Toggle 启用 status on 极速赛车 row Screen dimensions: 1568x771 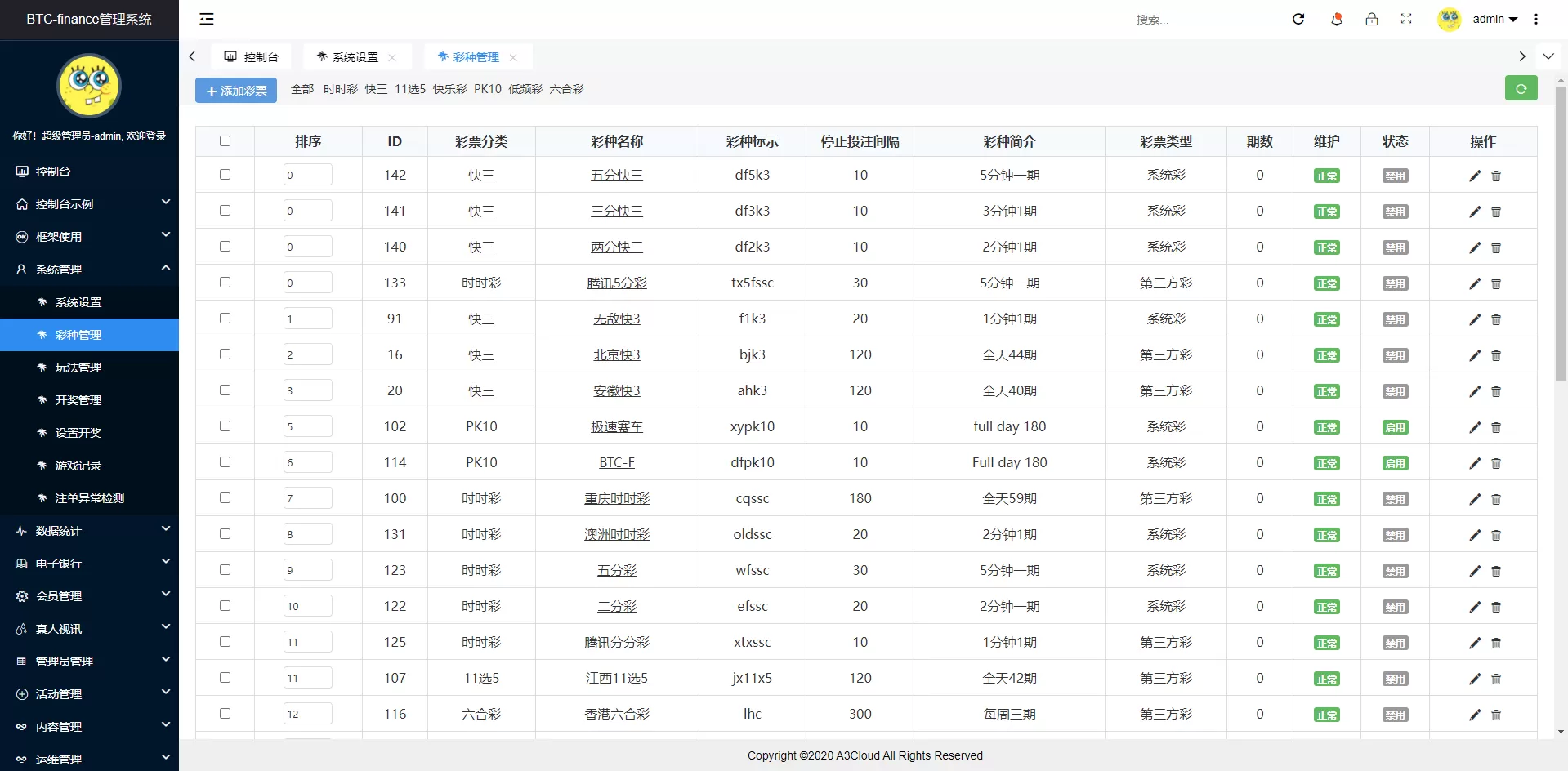pos(1395,426)
